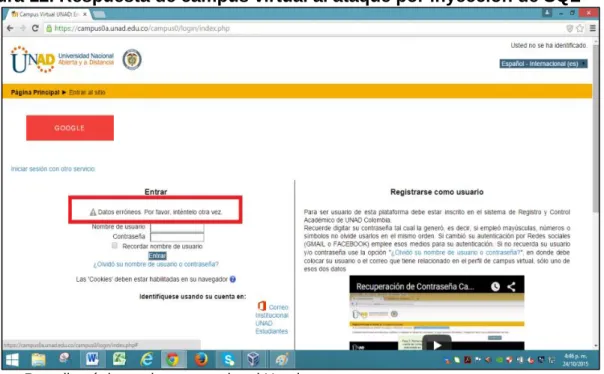The width and height of the screenshot is (604, 374).
Task: Click the Entrar login button
Action: coord(157,255)
